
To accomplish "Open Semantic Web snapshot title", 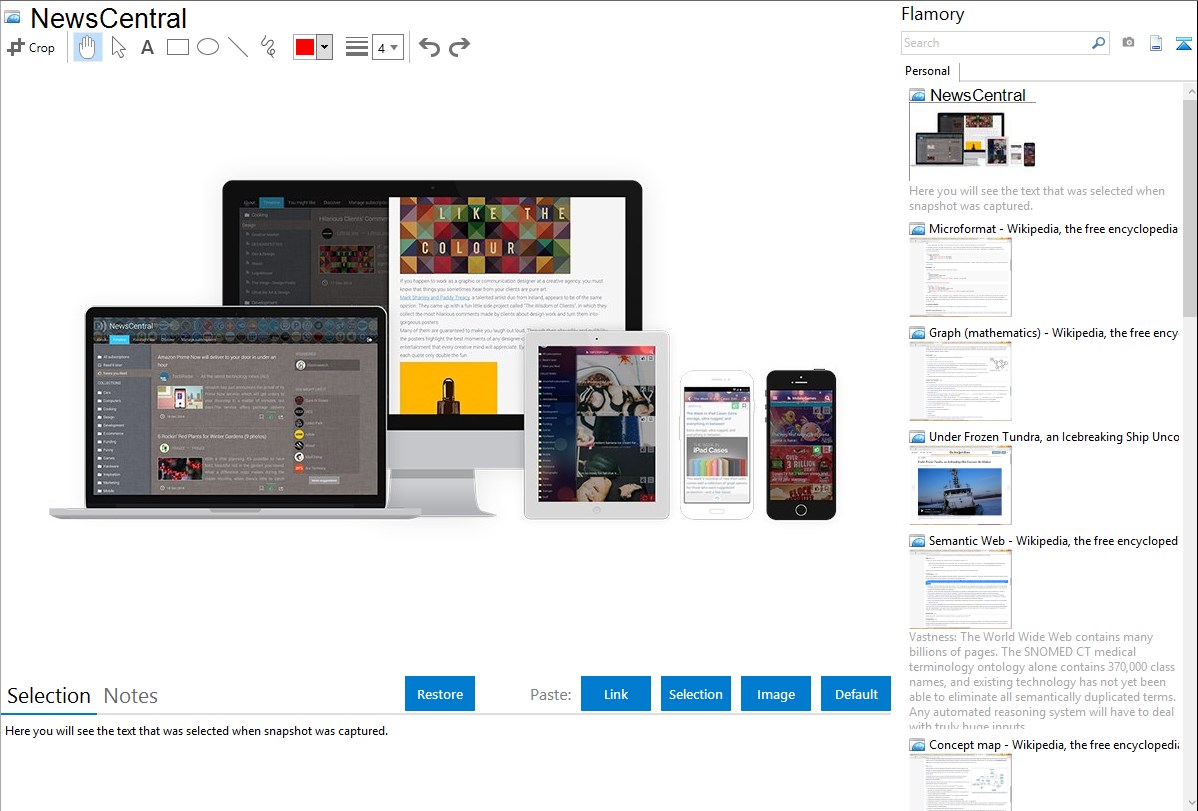I will (1053, 540).
